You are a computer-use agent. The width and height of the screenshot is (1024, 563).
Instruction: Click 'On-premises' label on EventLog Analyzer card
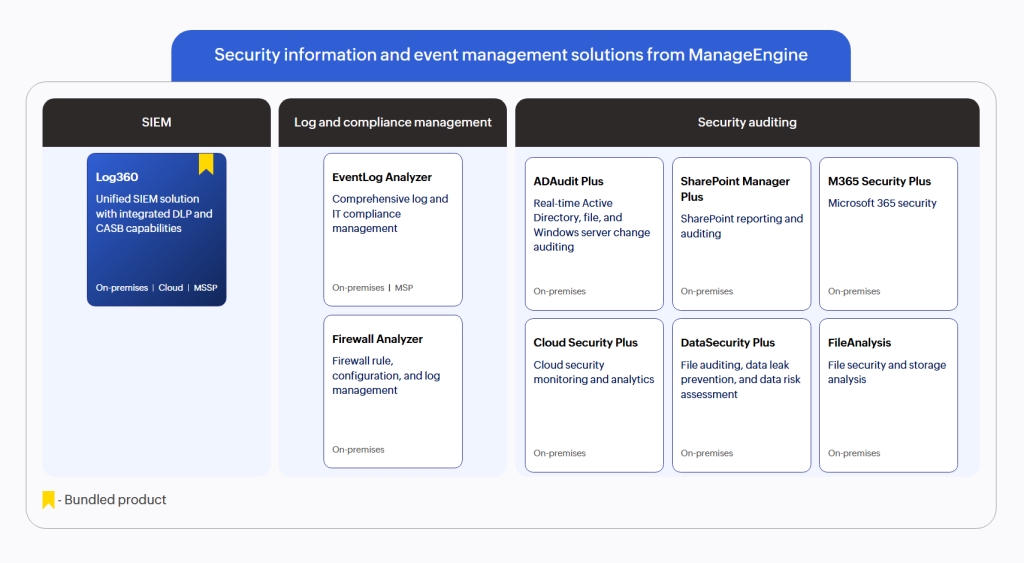coord(358,287)
